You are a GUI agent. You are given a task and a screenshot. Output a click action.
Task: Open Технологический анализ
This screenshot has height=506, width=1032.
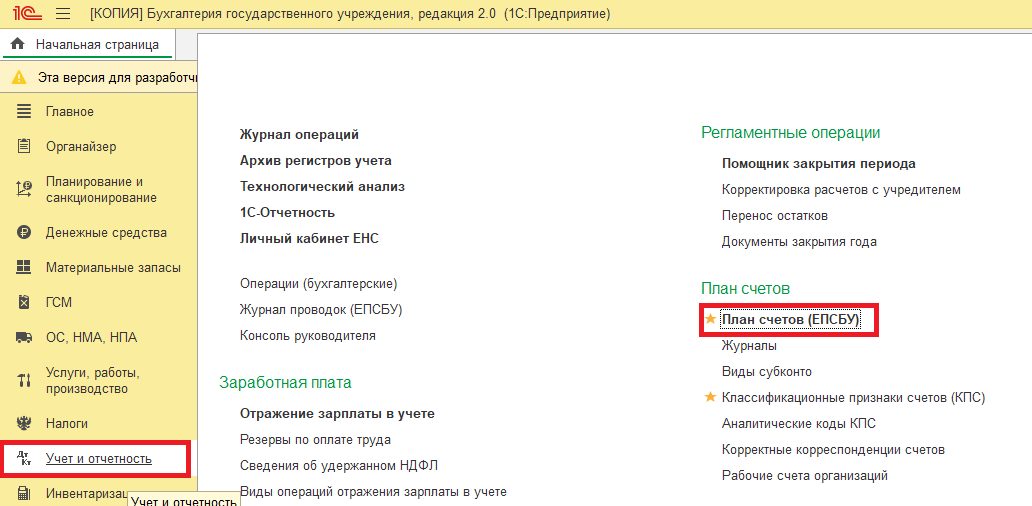322,186
